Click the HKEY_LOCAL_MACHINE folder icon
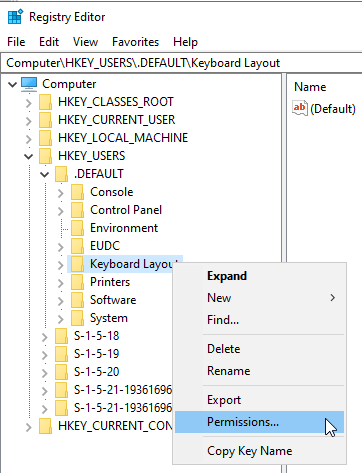362x473 pixels. tap(45, 138)
